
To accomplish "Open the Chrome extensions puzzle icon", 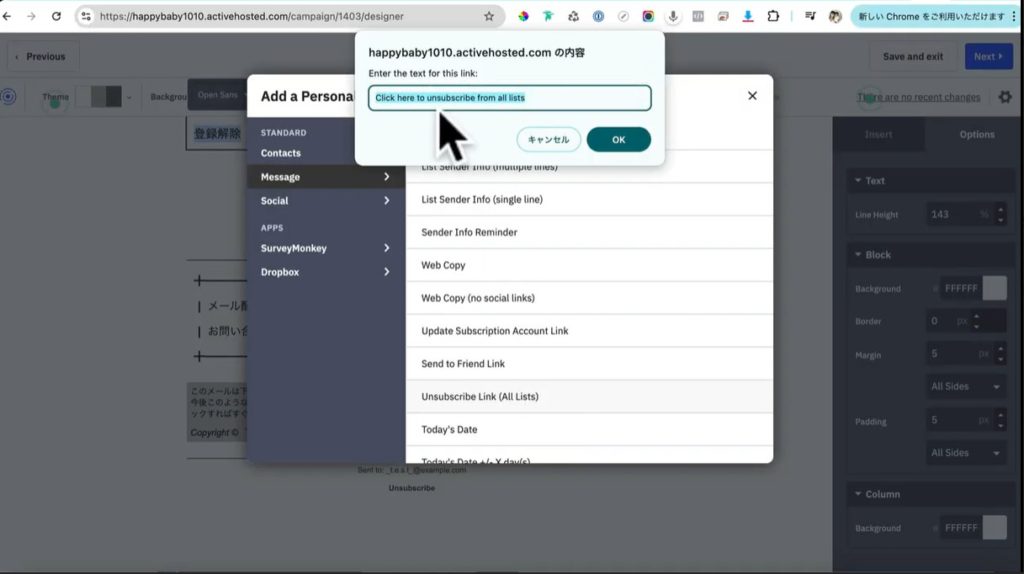I will point(773,16).
